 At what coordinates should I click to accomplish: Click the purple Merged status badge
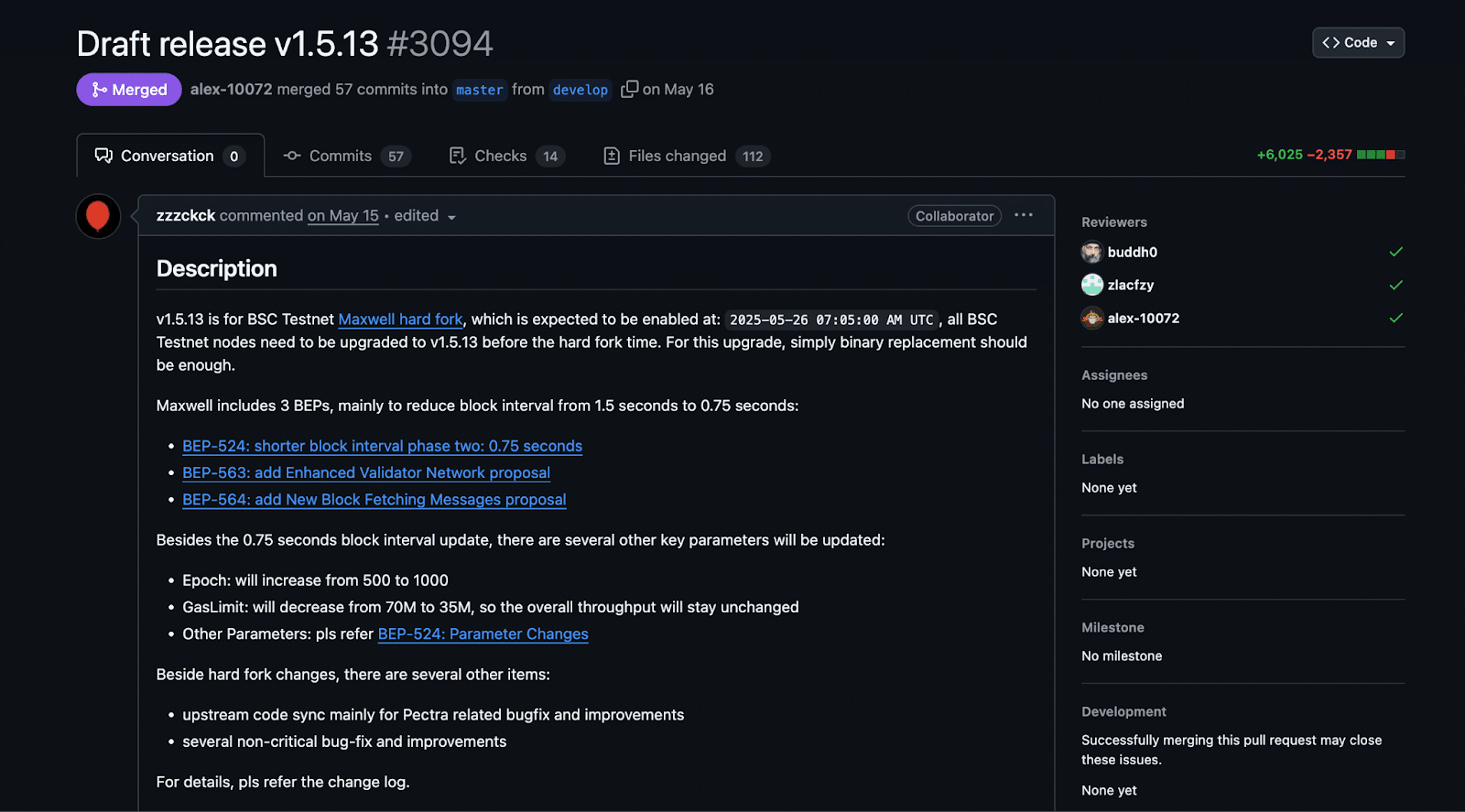coord(129,90)
